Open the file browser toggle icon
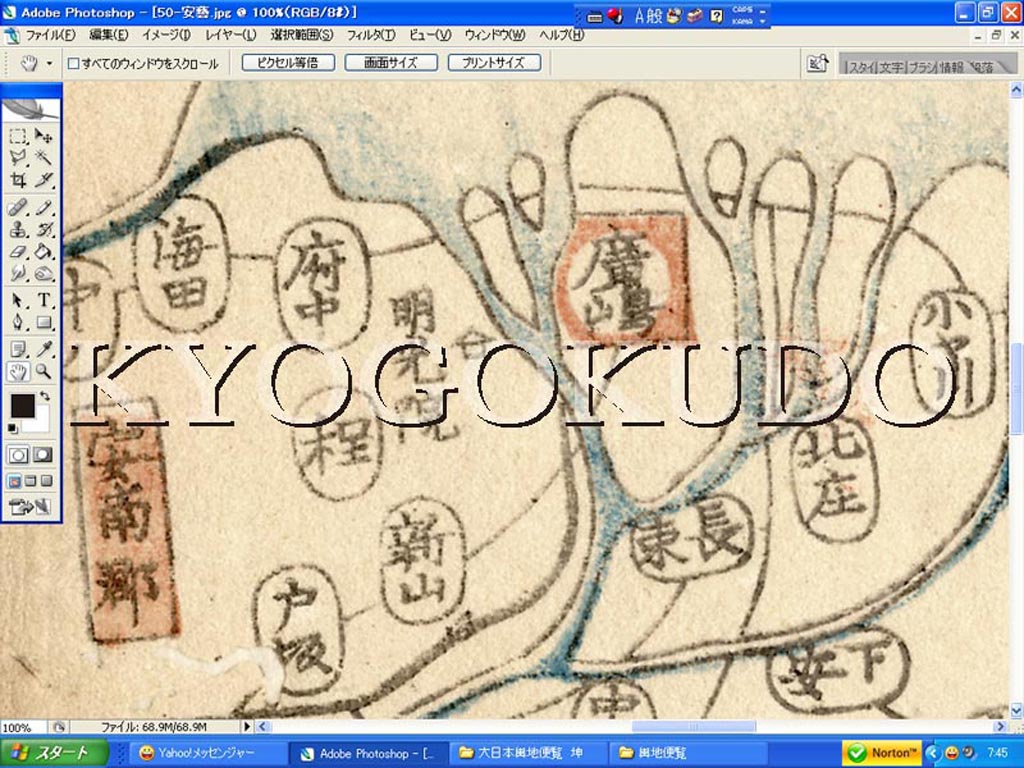Viewport: 1024px width, 768px height. [x=818, y=63]
